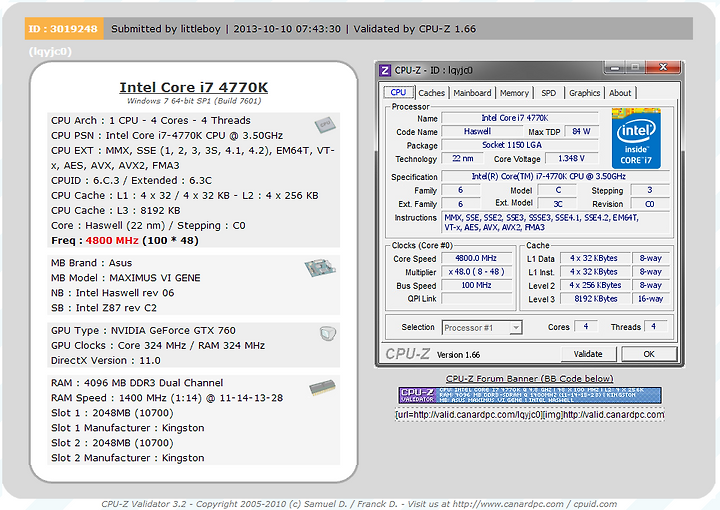Select the CPU tab
Screen dimensions: 720x510
(398, 92)
